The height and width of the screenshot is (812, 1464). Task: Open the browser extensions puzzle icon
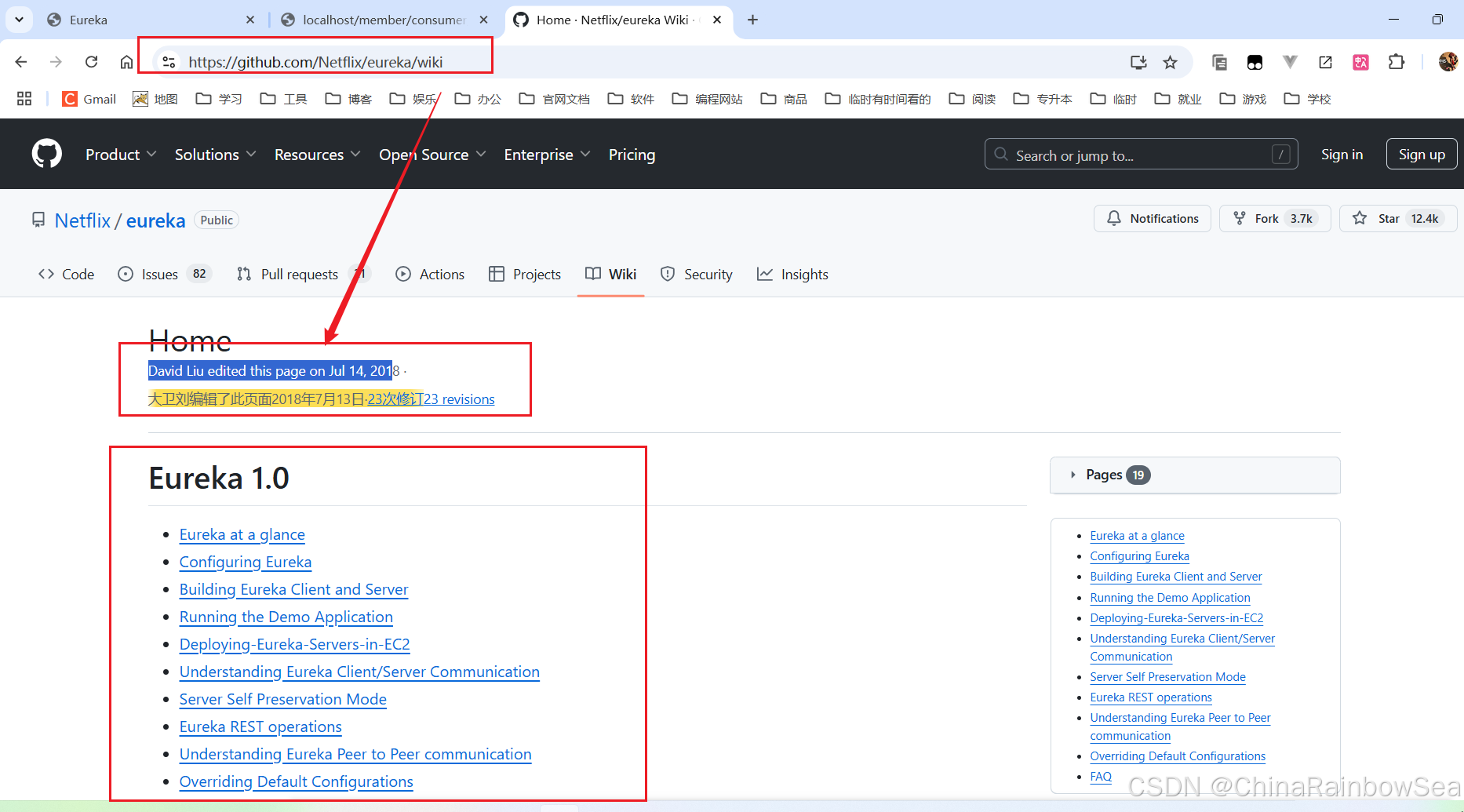[x=1397, y=62]
